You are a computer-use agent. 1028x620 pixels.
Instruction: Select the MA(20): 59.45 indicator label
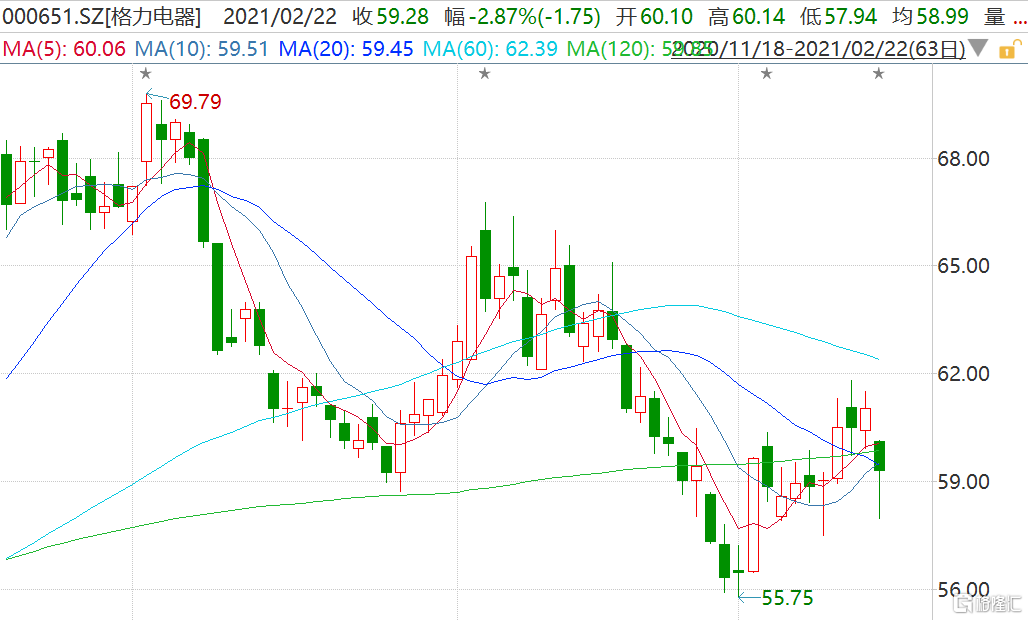pyautogui.click(x=346, y=49)
